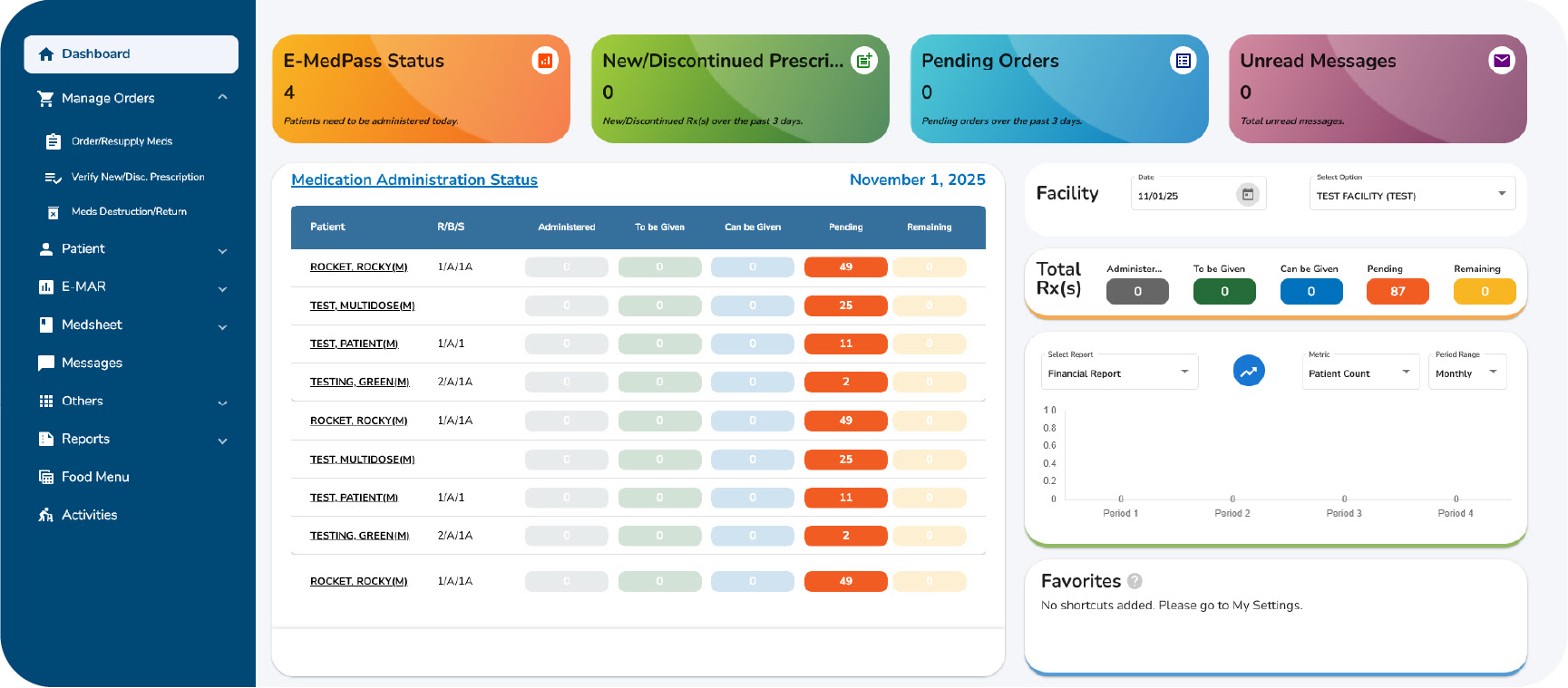Open Order/Resupply Meds submenu item
1568x688 pixels.
(122, 141)
